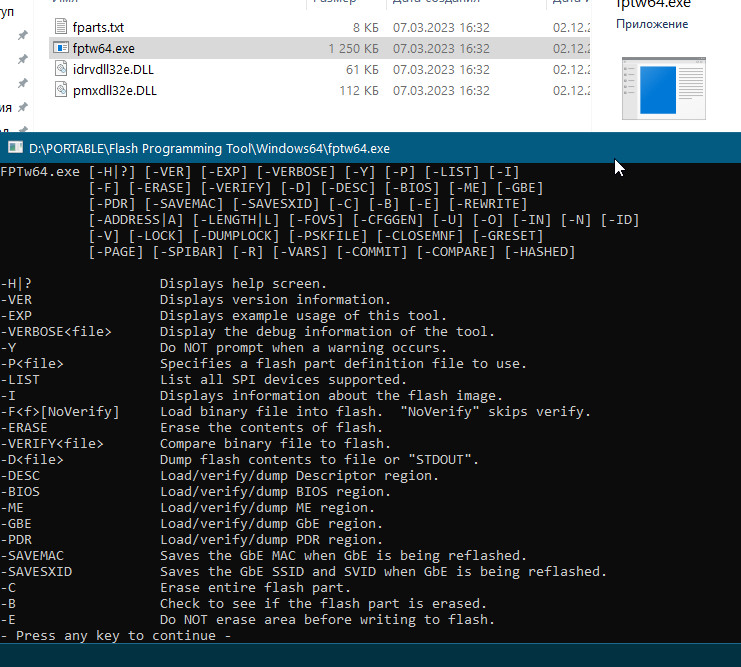
Task: Select the file name fptw64.exe
Action: point(103,48)
